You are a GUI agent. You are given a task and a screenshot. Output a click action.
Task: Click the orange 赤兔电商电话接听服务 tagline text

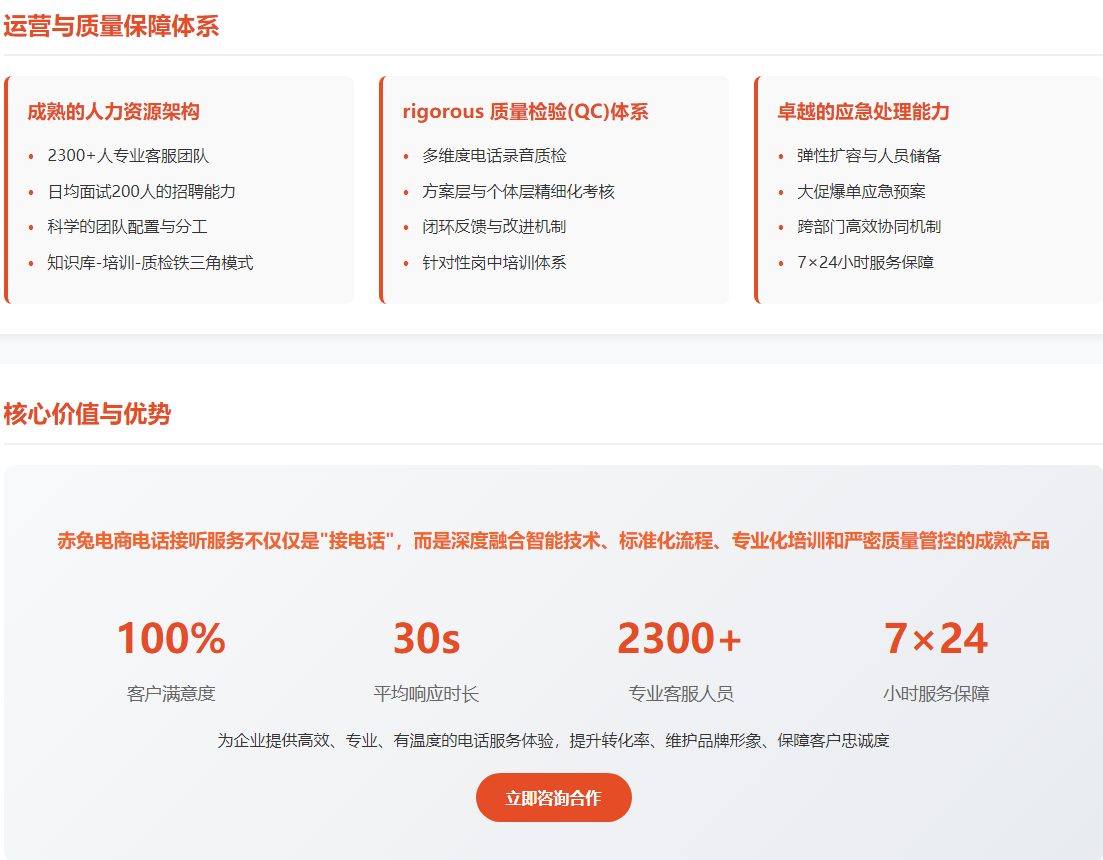[x=553, y=542]
